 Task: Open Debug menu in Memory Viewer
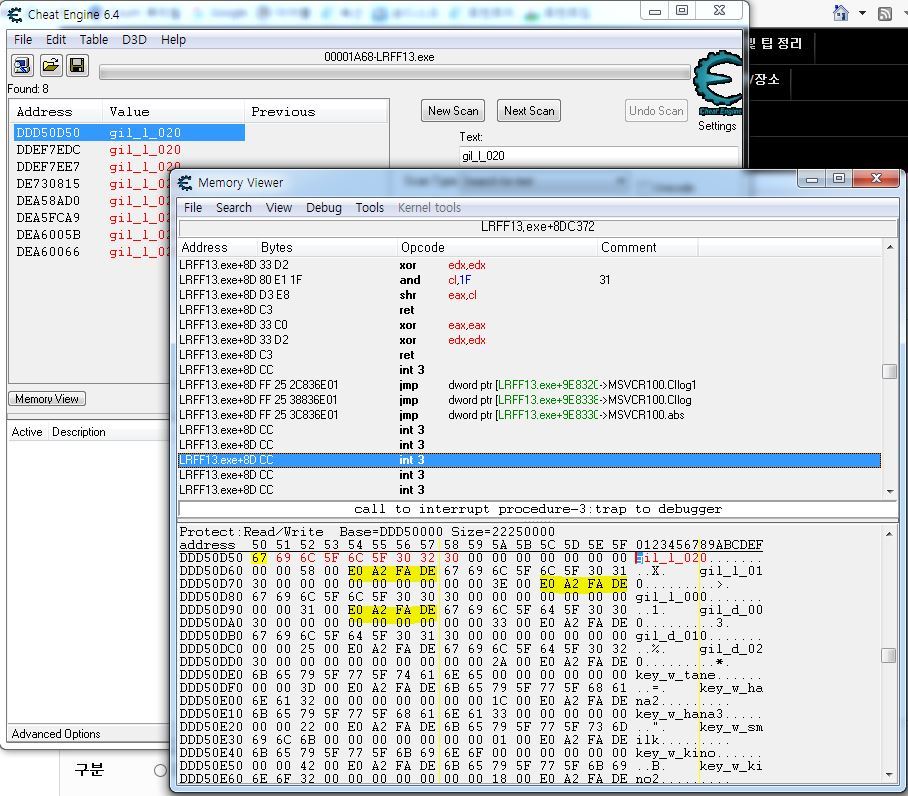coord(324,207)
